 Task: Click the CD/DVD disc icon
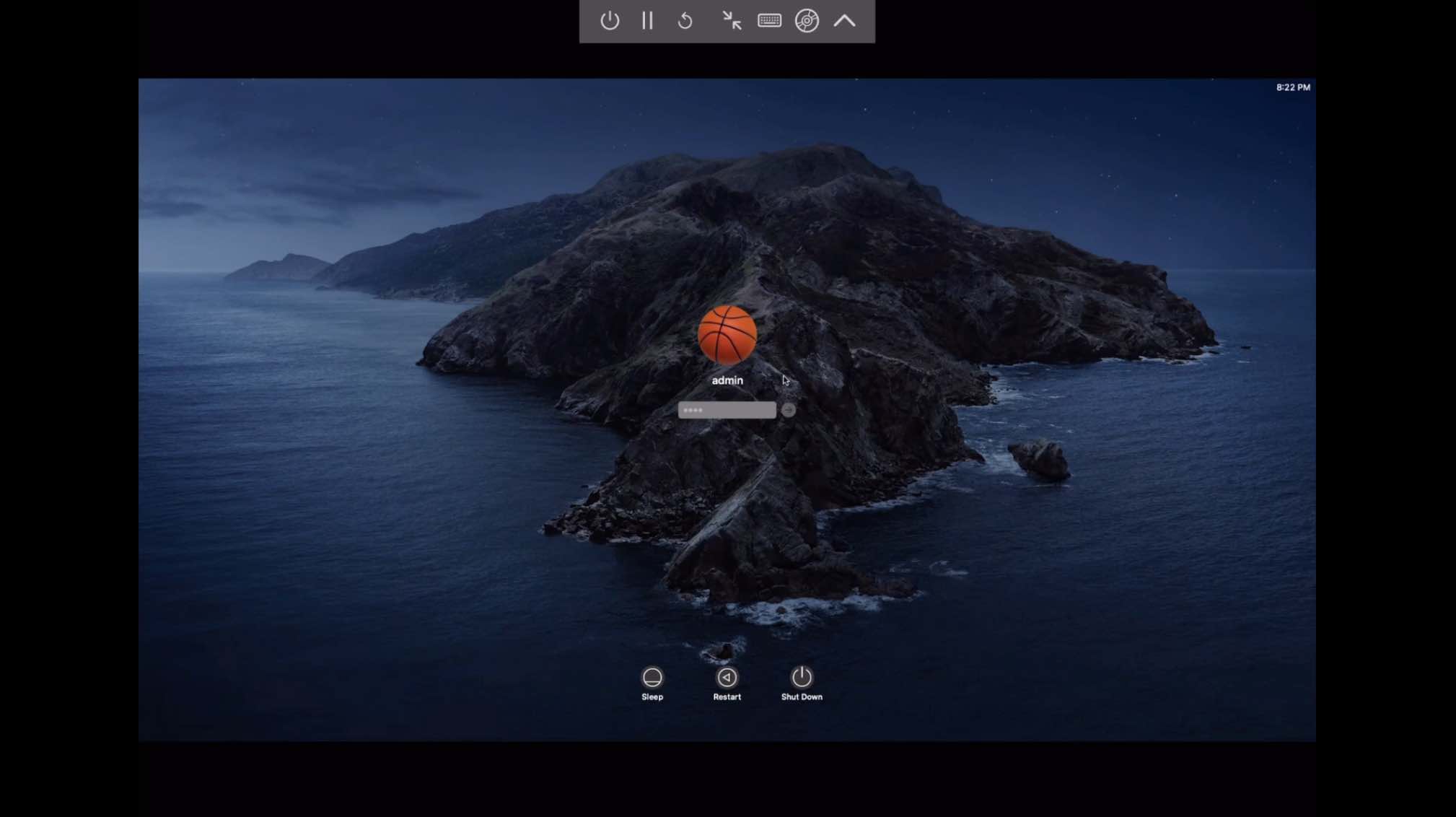click(807, 21)
